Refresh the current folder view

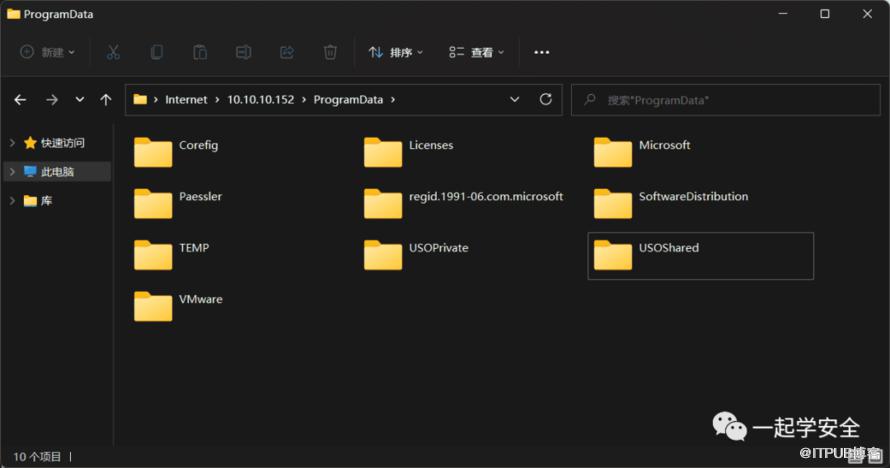click(x=545, y=100)
